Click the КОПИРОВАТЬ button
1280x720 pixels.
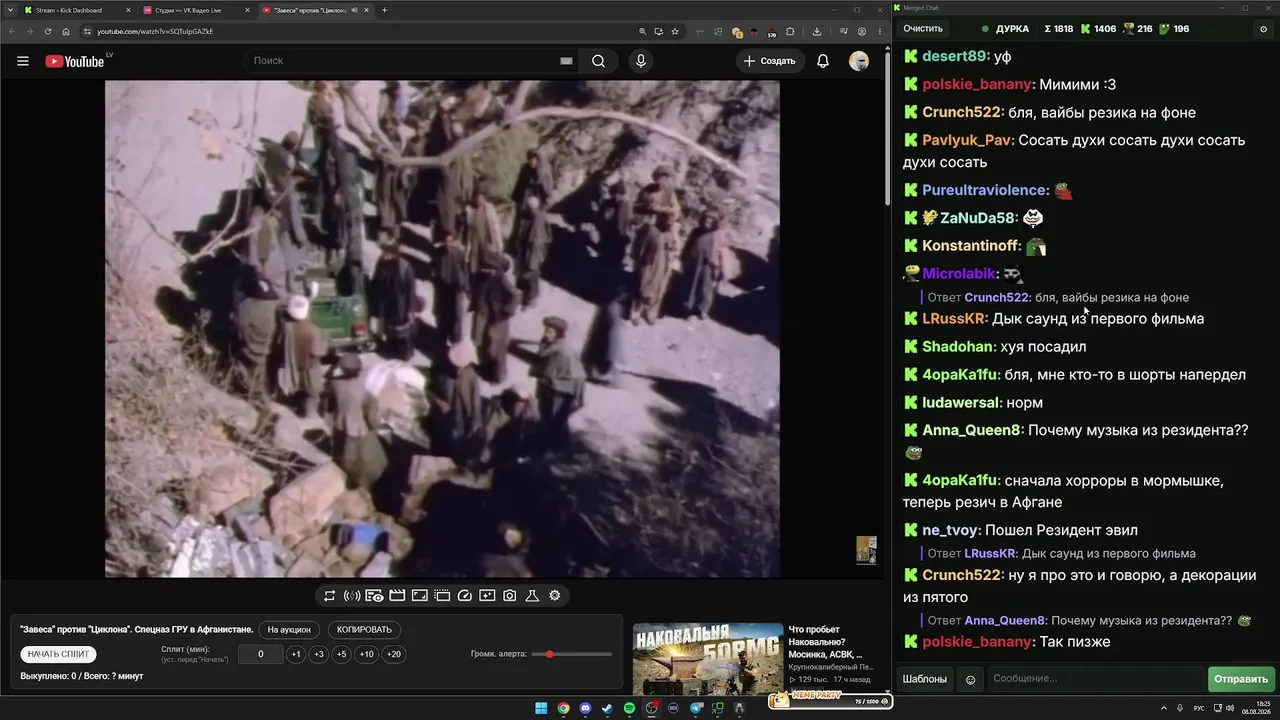(x=365, y=630)
